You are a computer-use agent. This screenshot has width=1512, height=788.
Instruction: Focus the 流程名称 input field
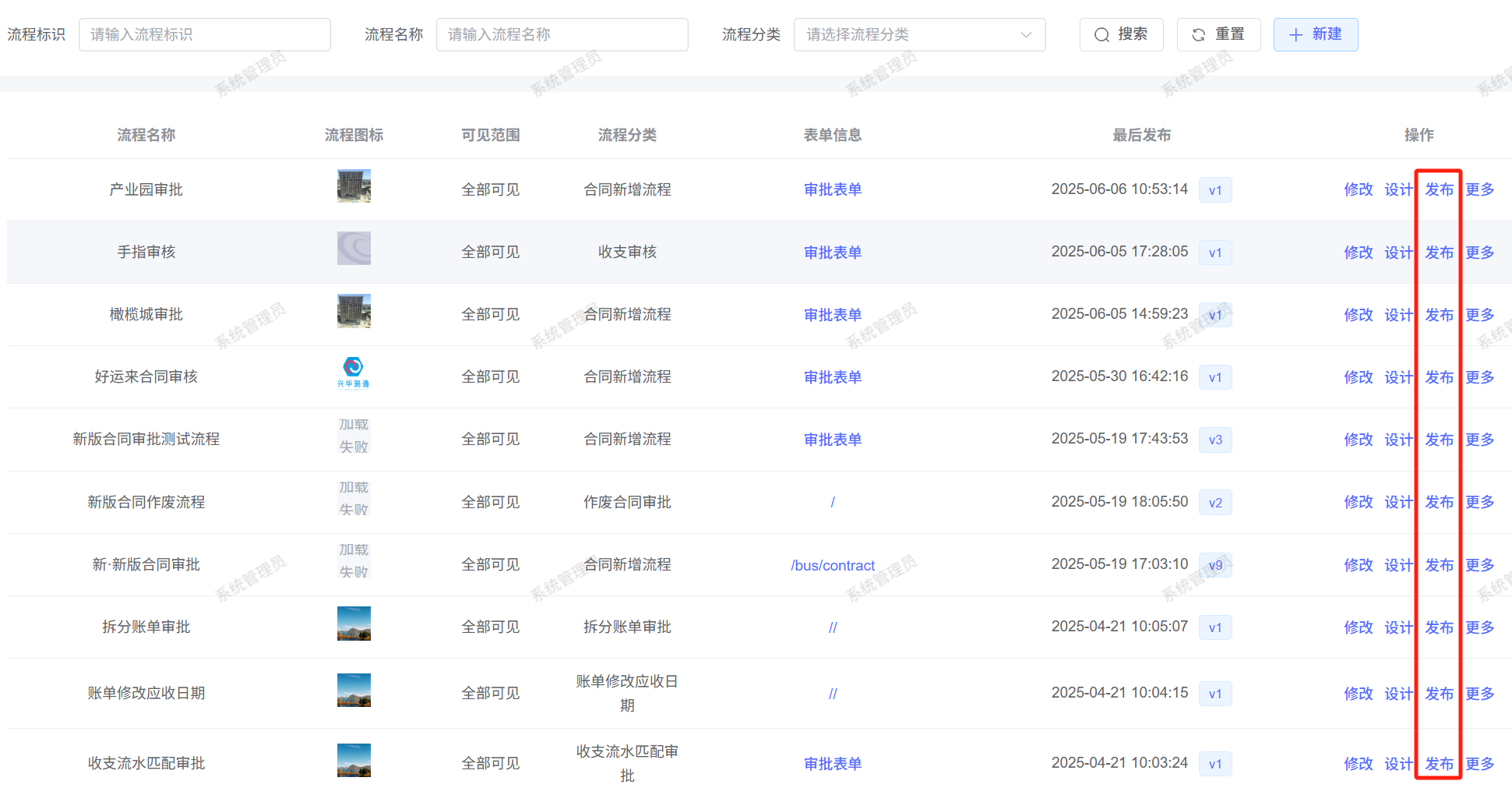(562, 34)
